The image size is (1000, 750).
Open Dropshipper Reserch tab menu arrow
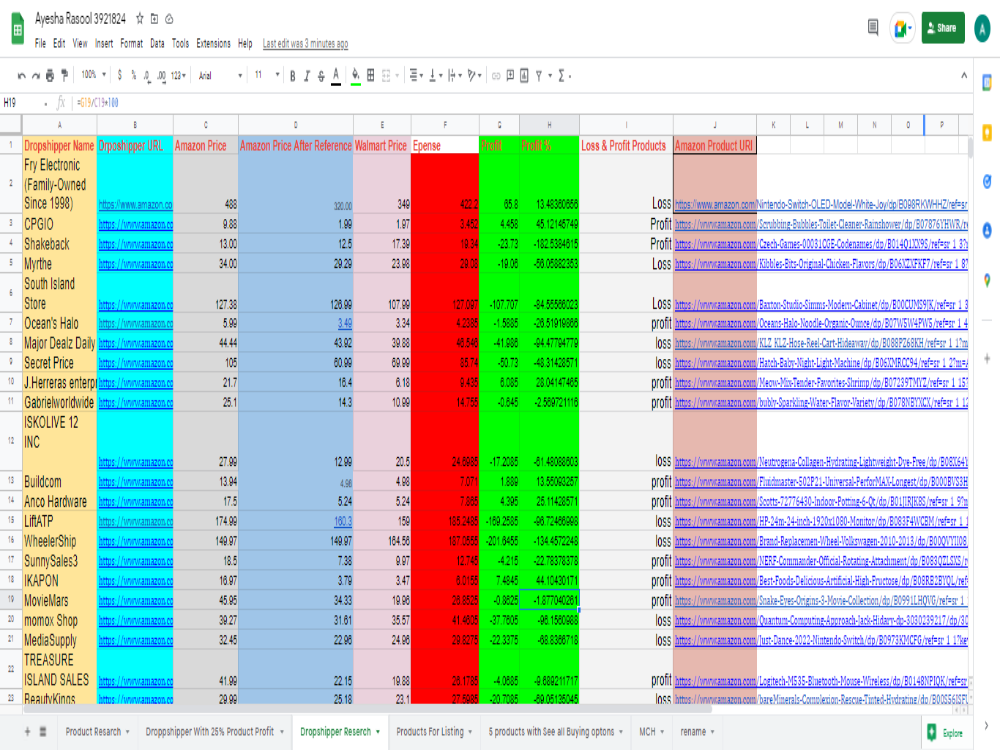click(378, 732)
